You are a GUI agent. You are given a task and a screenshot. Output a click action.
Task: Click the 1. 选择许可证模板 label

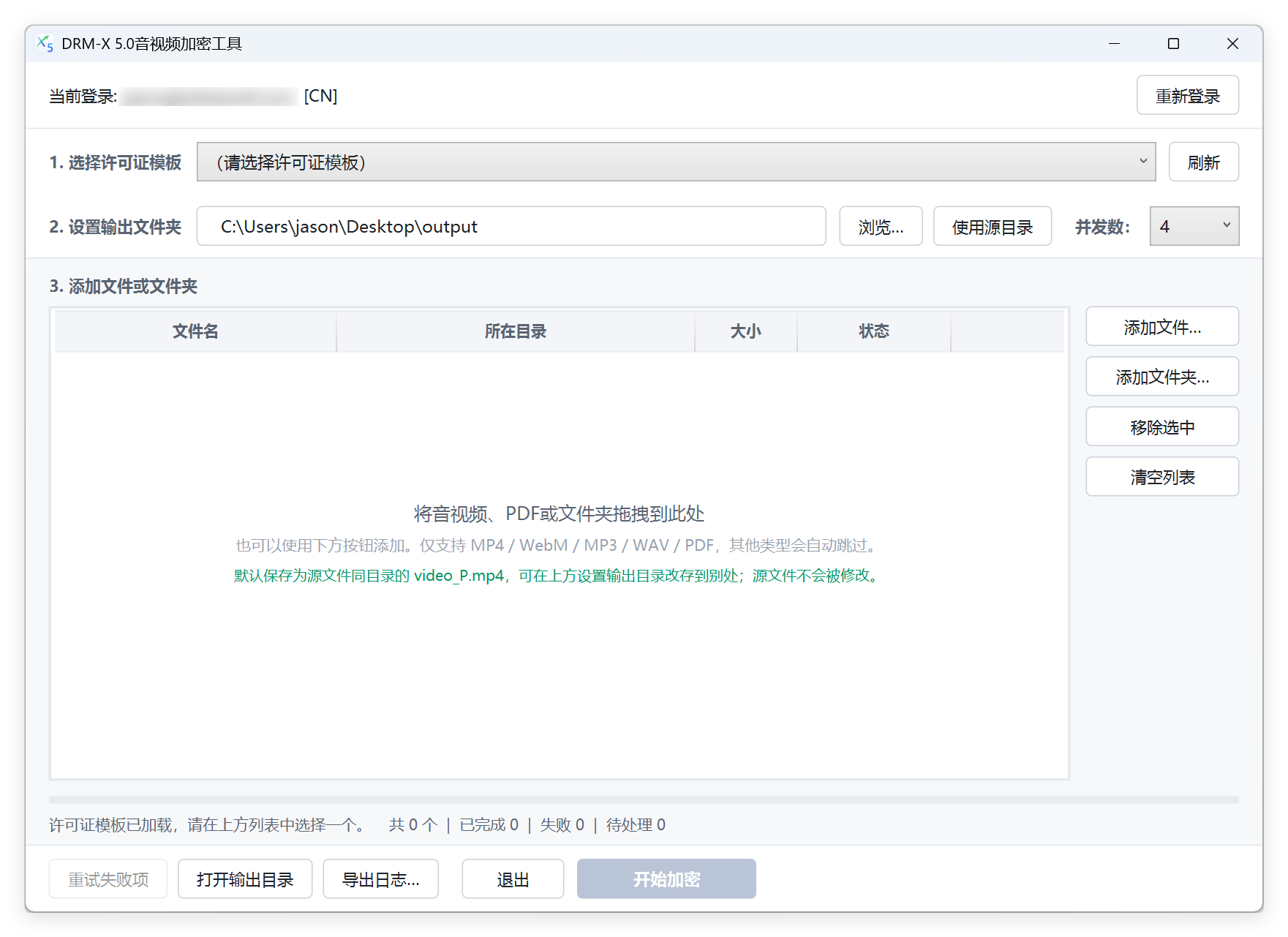pos(115,162)
